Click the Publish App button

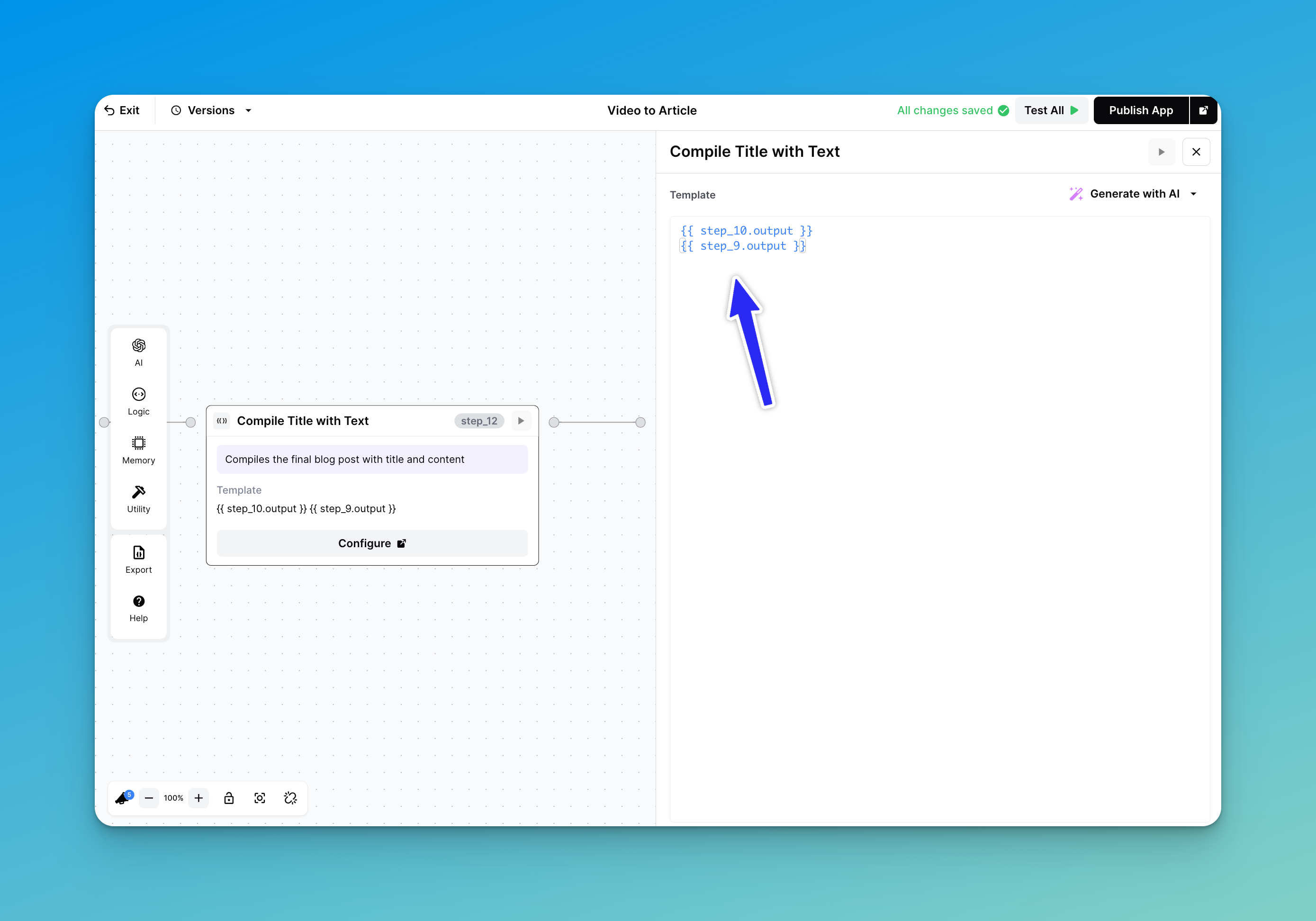tap(1140, 110)
